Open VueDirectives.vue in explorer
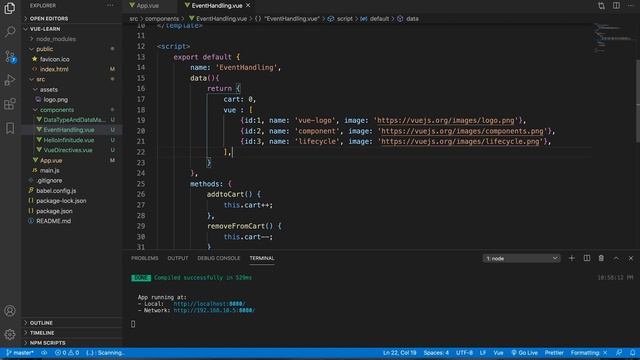The width and height of the screenshot is (640, 360). click(x=68, y=150)
